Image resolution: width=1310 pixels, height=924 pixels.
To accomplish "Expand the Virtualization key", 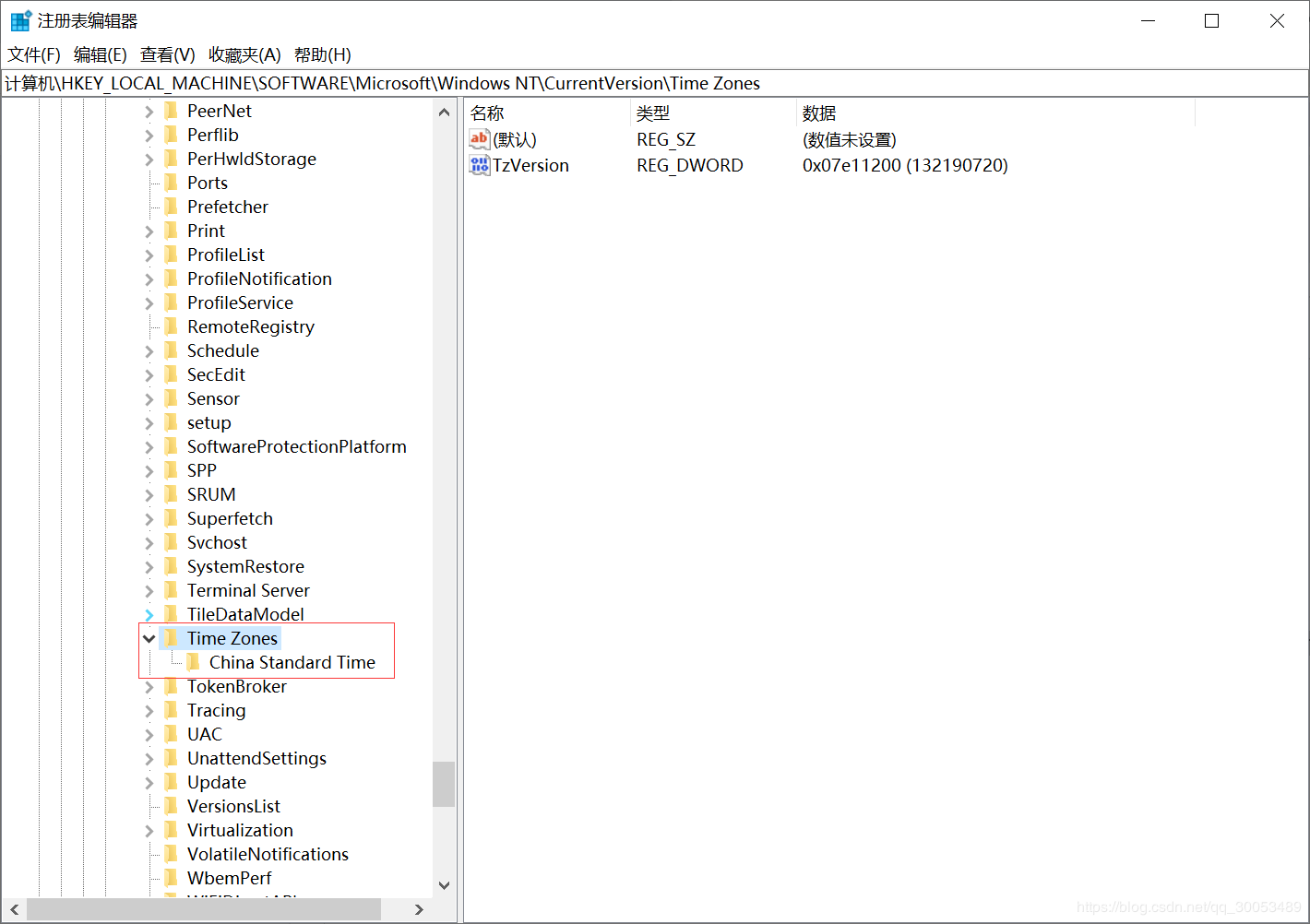I will click(x=149, y=831).
